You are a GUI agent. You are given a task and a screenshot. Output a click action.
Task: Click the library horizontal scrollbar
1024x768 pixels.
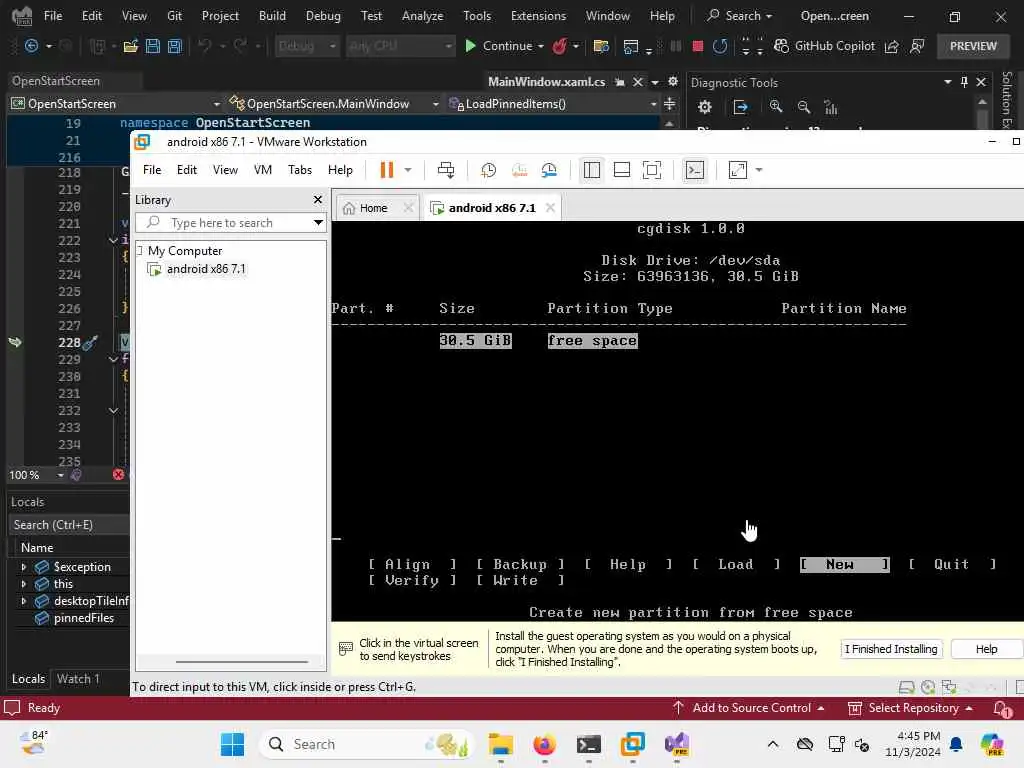pos(242,662)
